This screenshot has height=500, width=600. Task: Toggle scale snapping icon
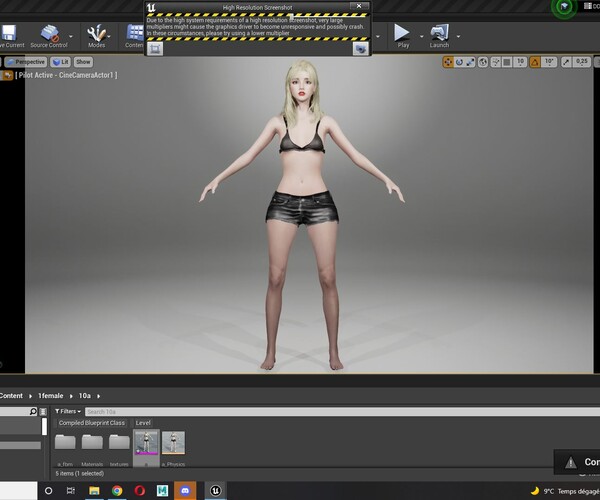point(566,62)
